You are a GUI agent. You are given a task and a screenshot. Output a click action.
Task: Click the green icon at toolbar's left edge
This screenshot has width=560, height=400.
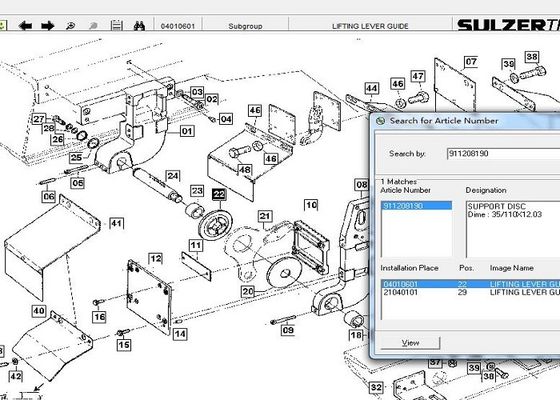[3, 26]
